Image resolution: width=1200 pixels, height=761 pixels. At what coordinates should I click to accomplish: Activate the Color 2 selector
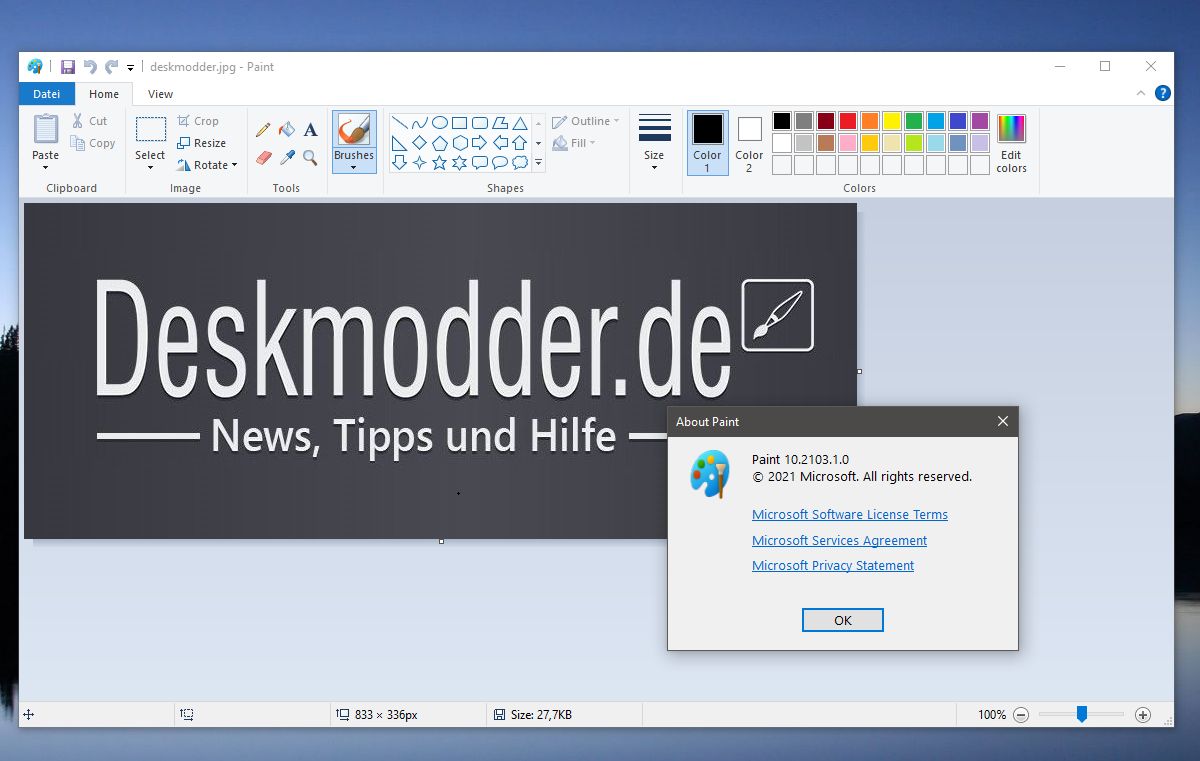749,143
